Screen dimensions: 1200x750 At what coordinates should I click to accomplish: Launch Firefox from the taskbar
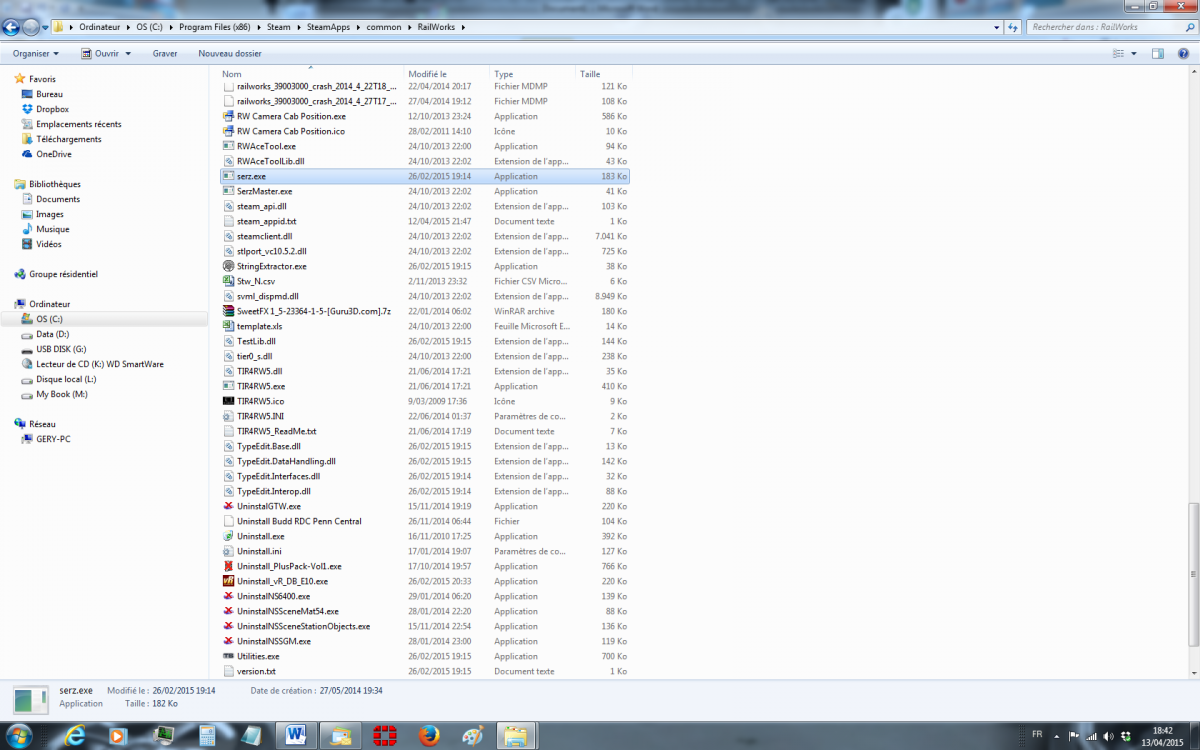click(428, 735)
